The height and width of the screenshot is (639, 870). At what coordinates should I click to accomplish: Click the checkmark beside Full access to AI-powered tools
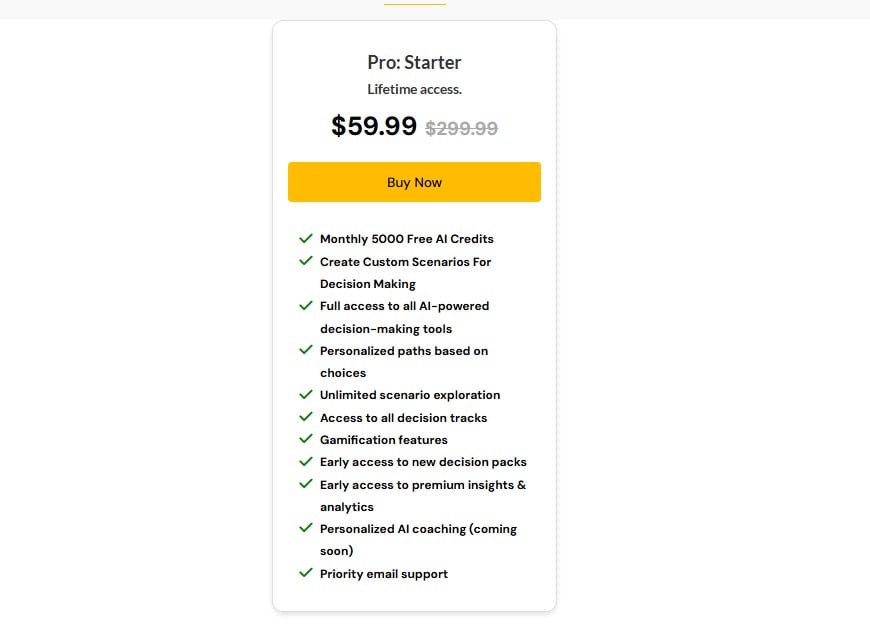click(x=306, y=306)
